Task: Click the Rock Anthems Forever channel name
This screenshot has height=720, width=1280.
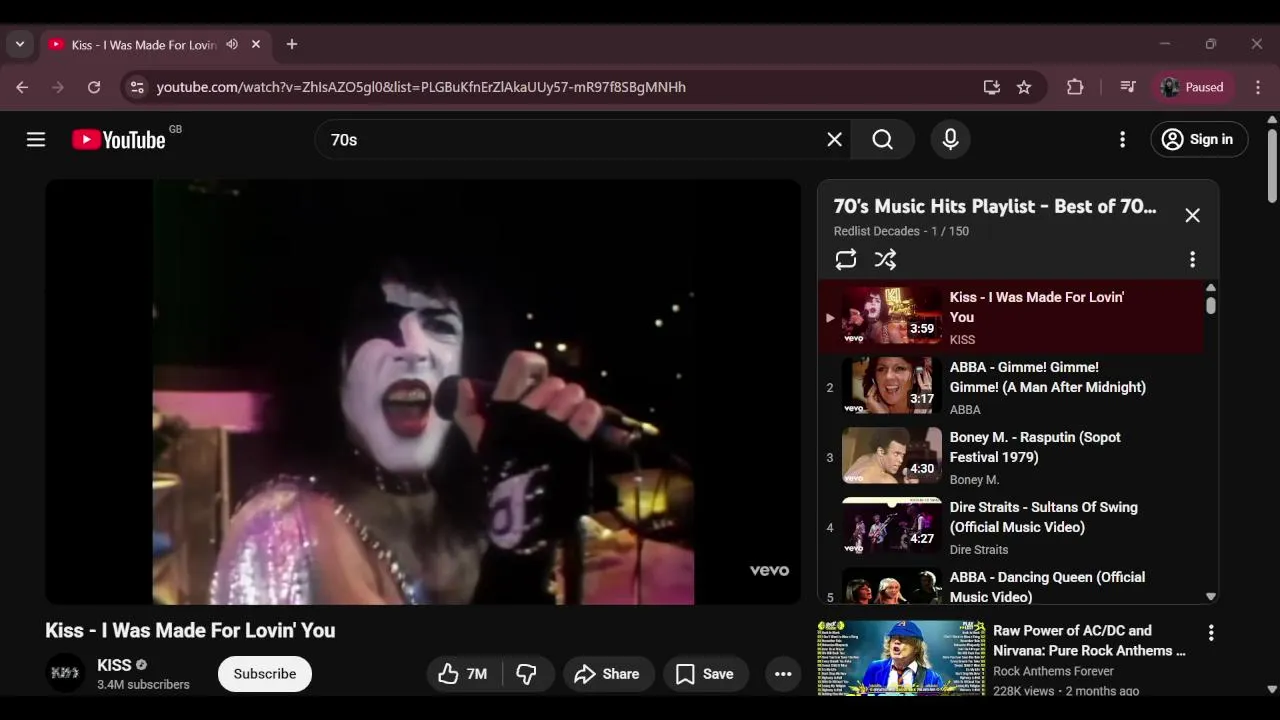Action: (1053, 671)
